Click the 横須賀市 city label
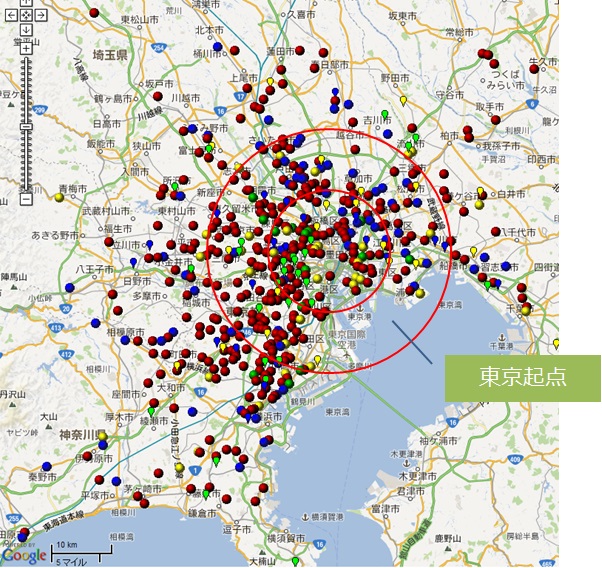This screenshot has width=602, height=568. point(286,538)
